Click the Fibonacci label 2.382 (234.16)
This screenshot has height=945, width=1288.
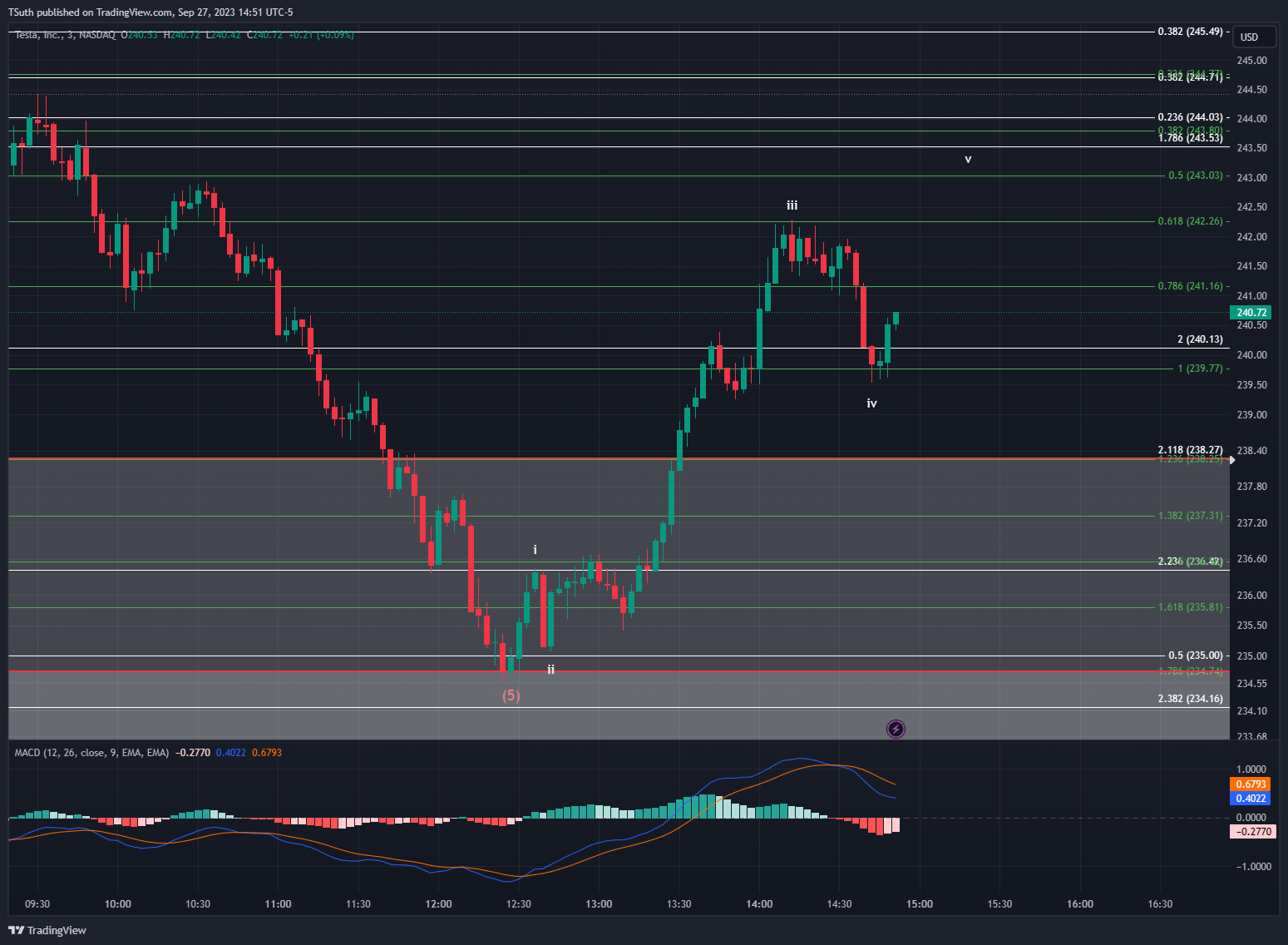pyautogui.click(x=1190, y=699)
